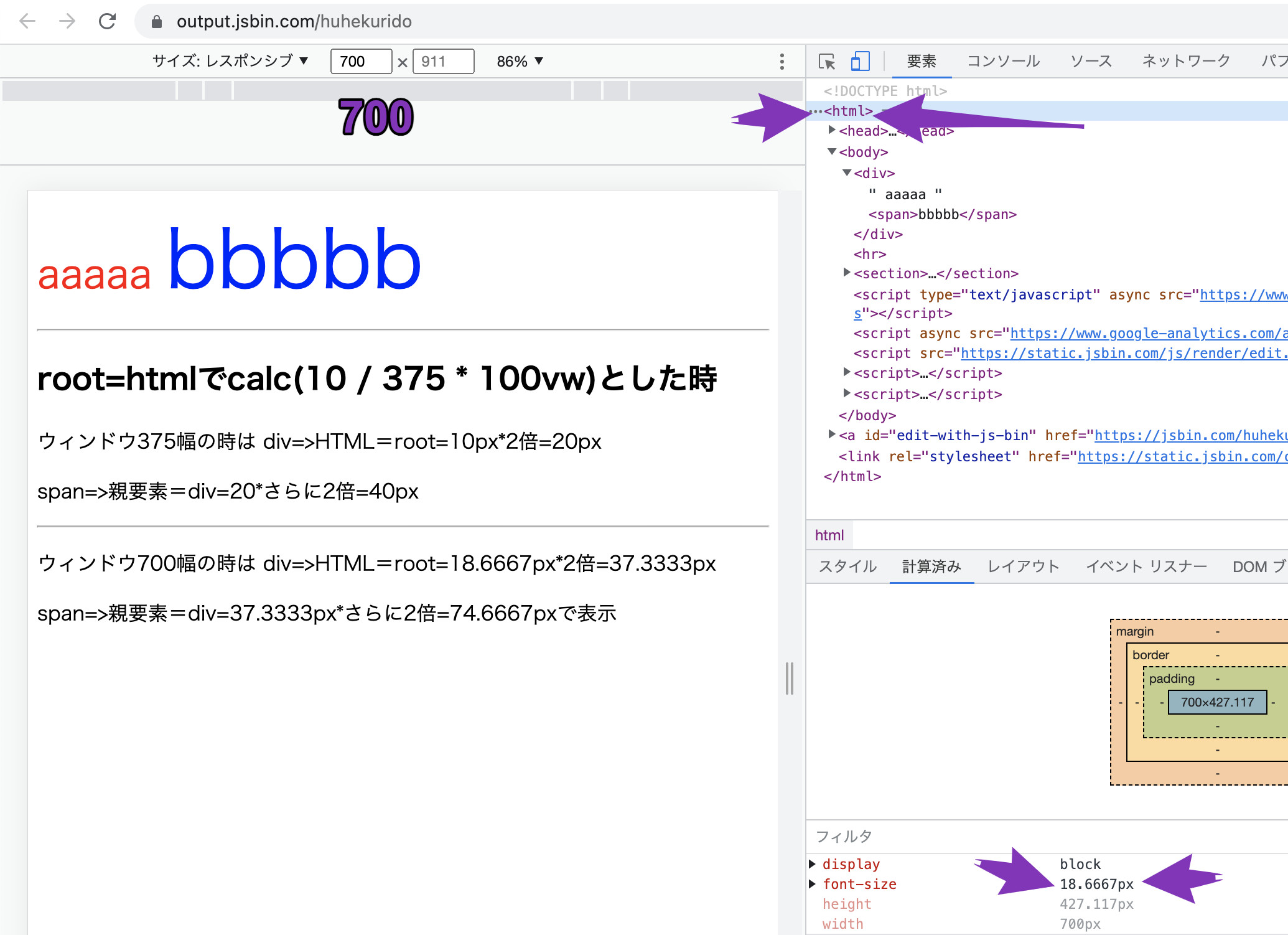This screenshot has height=935, width=1288.
Task: Switch to the 要素 tab
Action: [922, 61]
